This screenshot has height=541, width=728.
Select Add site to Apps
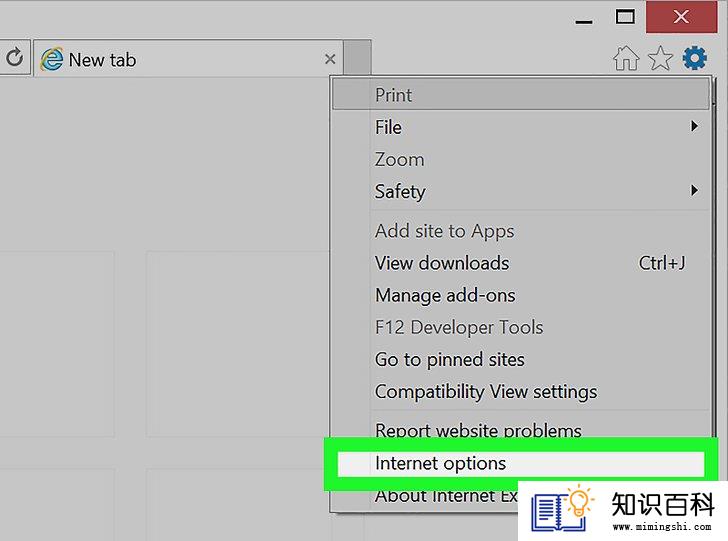coord(521,231)
